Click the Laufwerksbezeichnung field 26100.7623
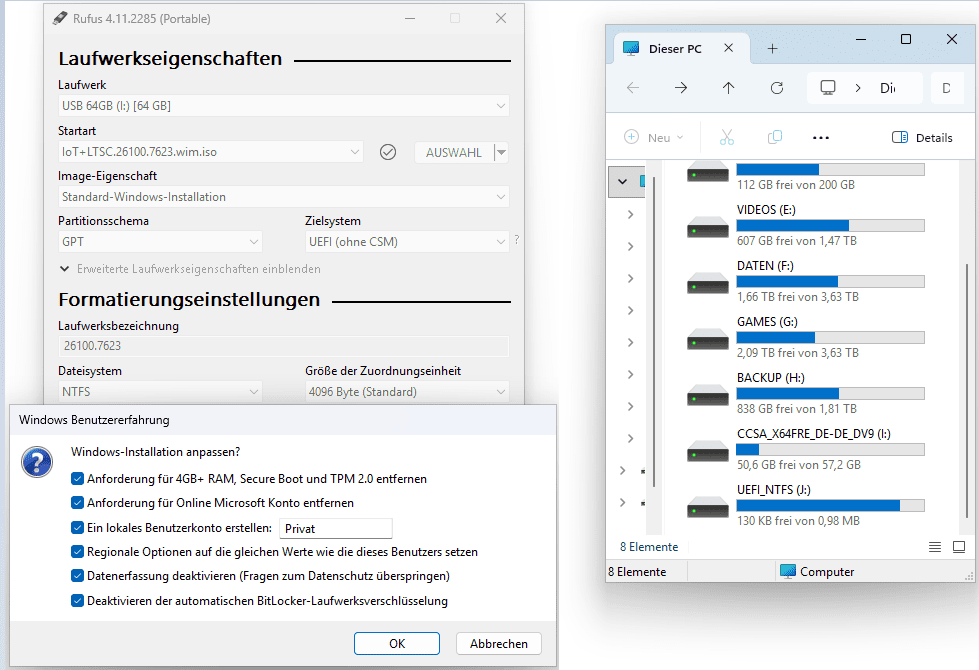Screen dimensions: 979x670 (x=283, y=346)
